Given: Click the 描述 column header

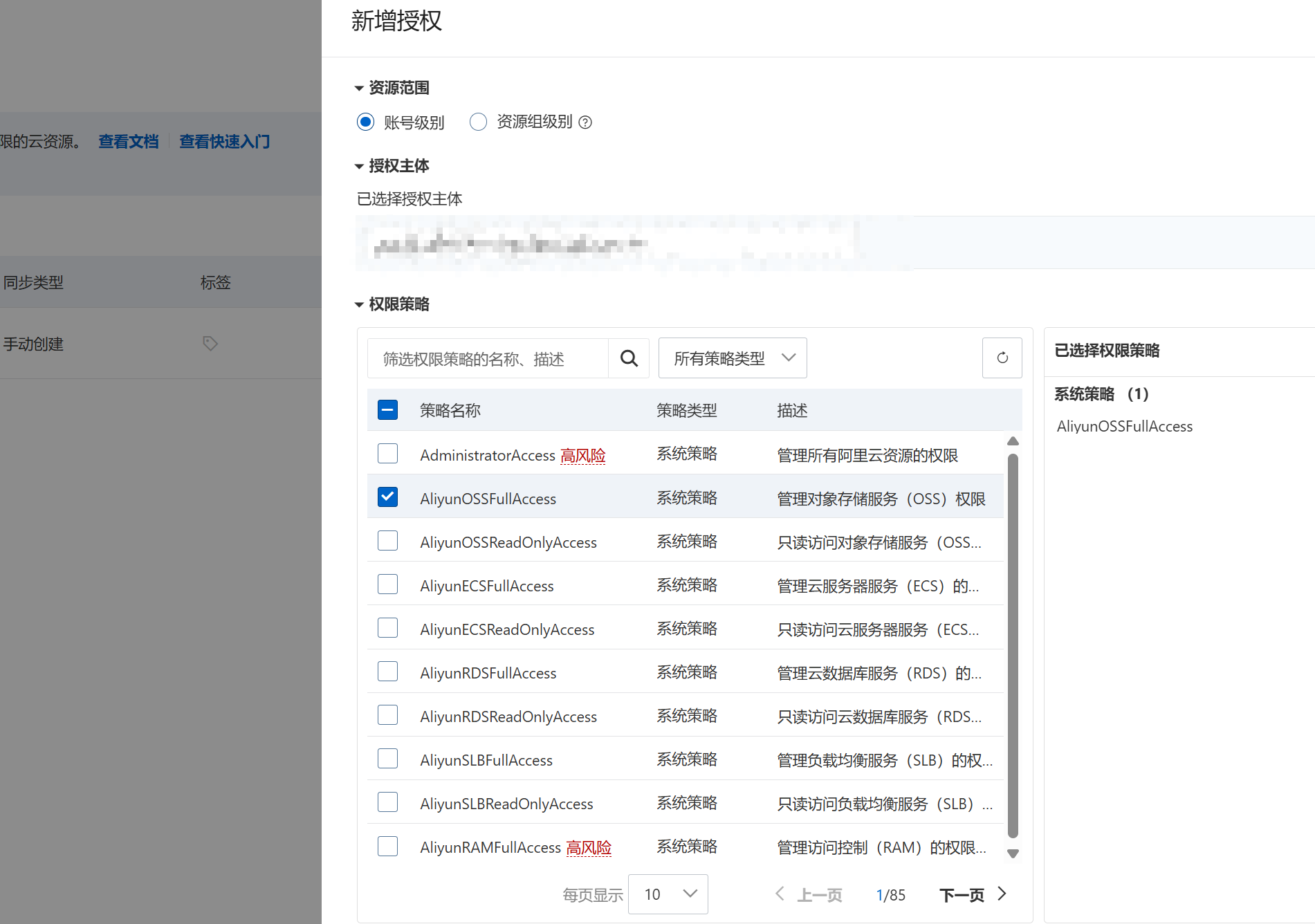Looking at the screenshot, I should point(792,411).
